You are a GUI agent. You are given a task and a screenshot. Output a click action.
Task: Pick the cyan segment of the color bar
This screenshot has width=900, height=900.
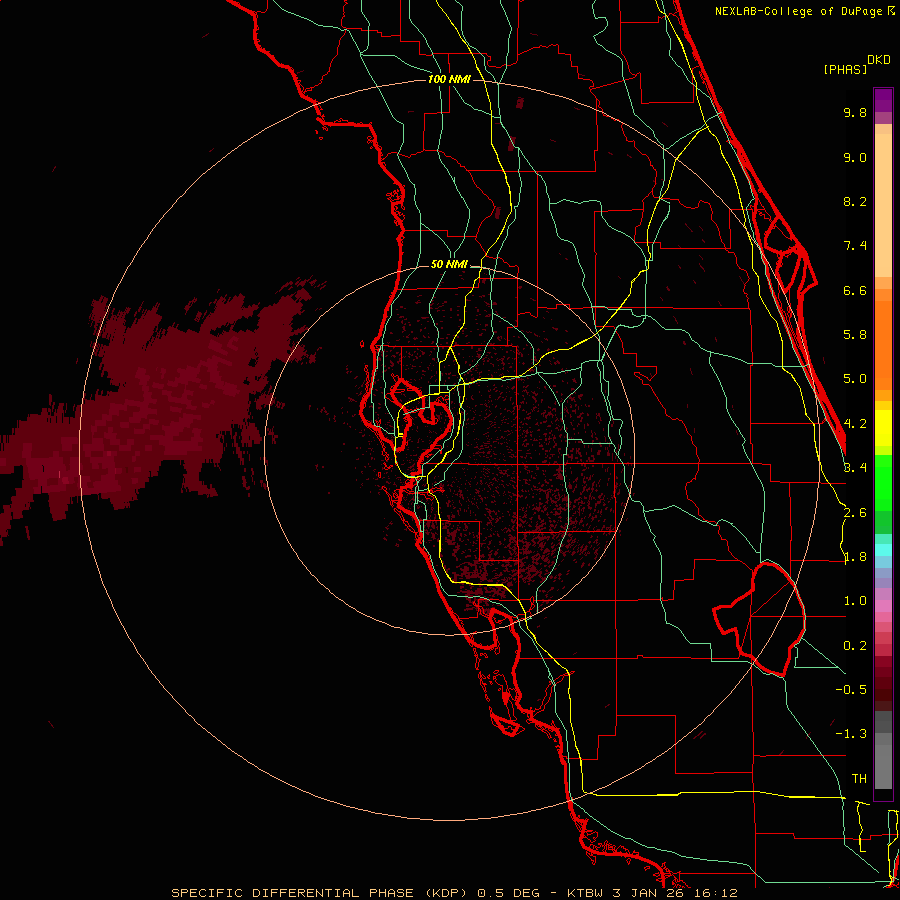pos(883,550)
